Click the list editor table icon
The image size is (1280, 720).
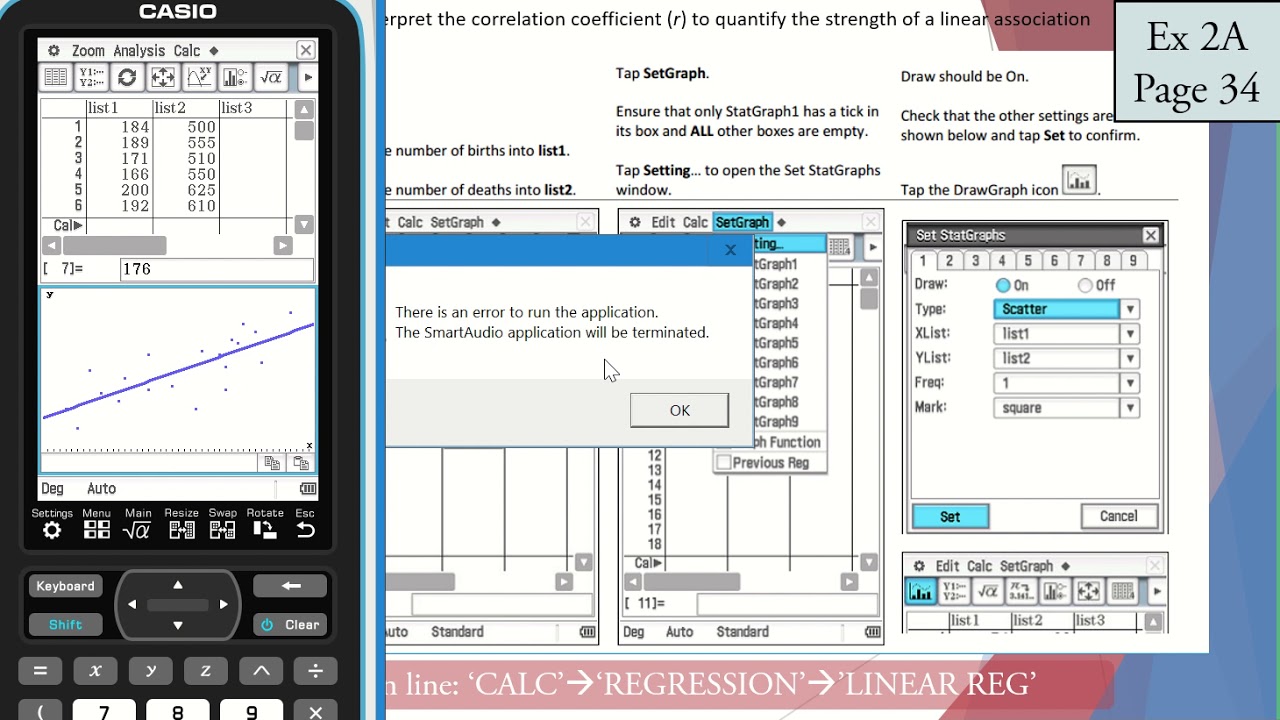point(56,77)
